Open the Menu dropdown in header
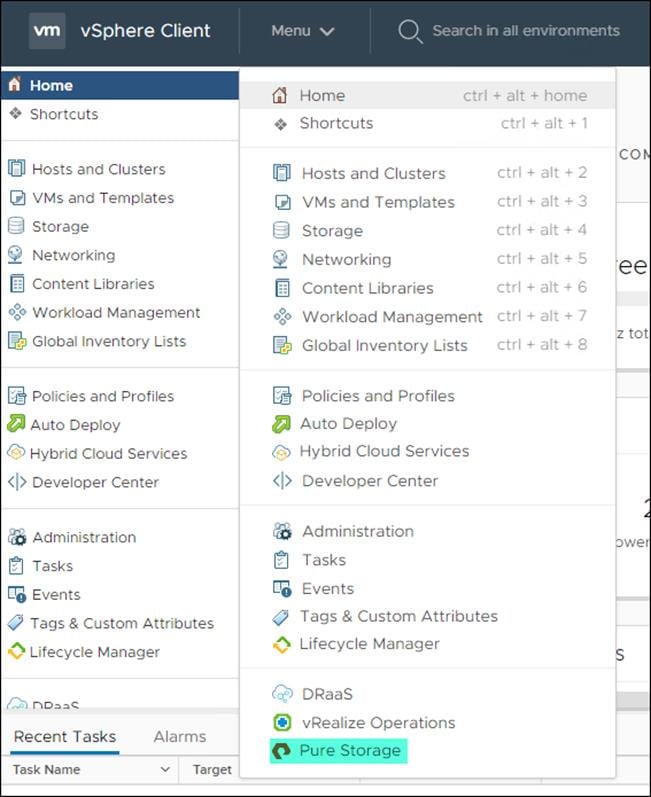The height and width of the screenshot is (797, 651). point(303,31)
